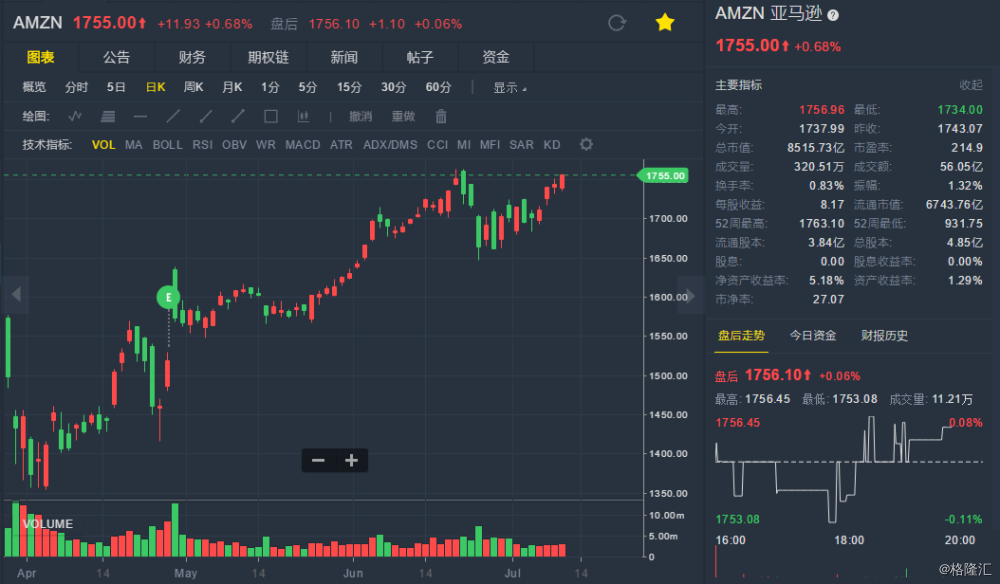Select the rectangle drawing tool
1000x584 pixels.
270,116
